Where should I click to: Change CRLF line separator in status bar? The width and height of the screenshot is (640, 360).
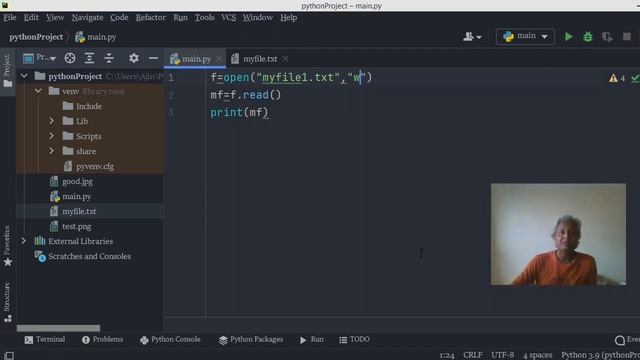(473, 355)
